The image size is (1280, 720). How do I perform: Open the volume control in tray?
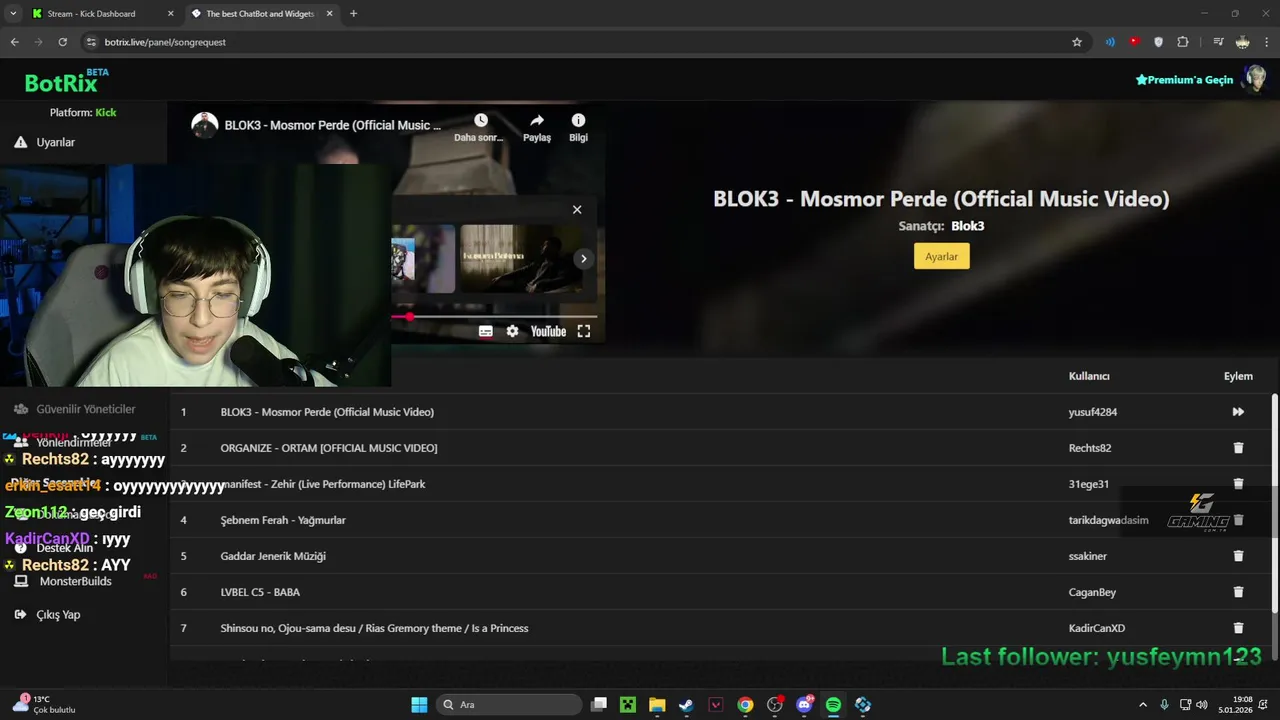[1202, 705]
